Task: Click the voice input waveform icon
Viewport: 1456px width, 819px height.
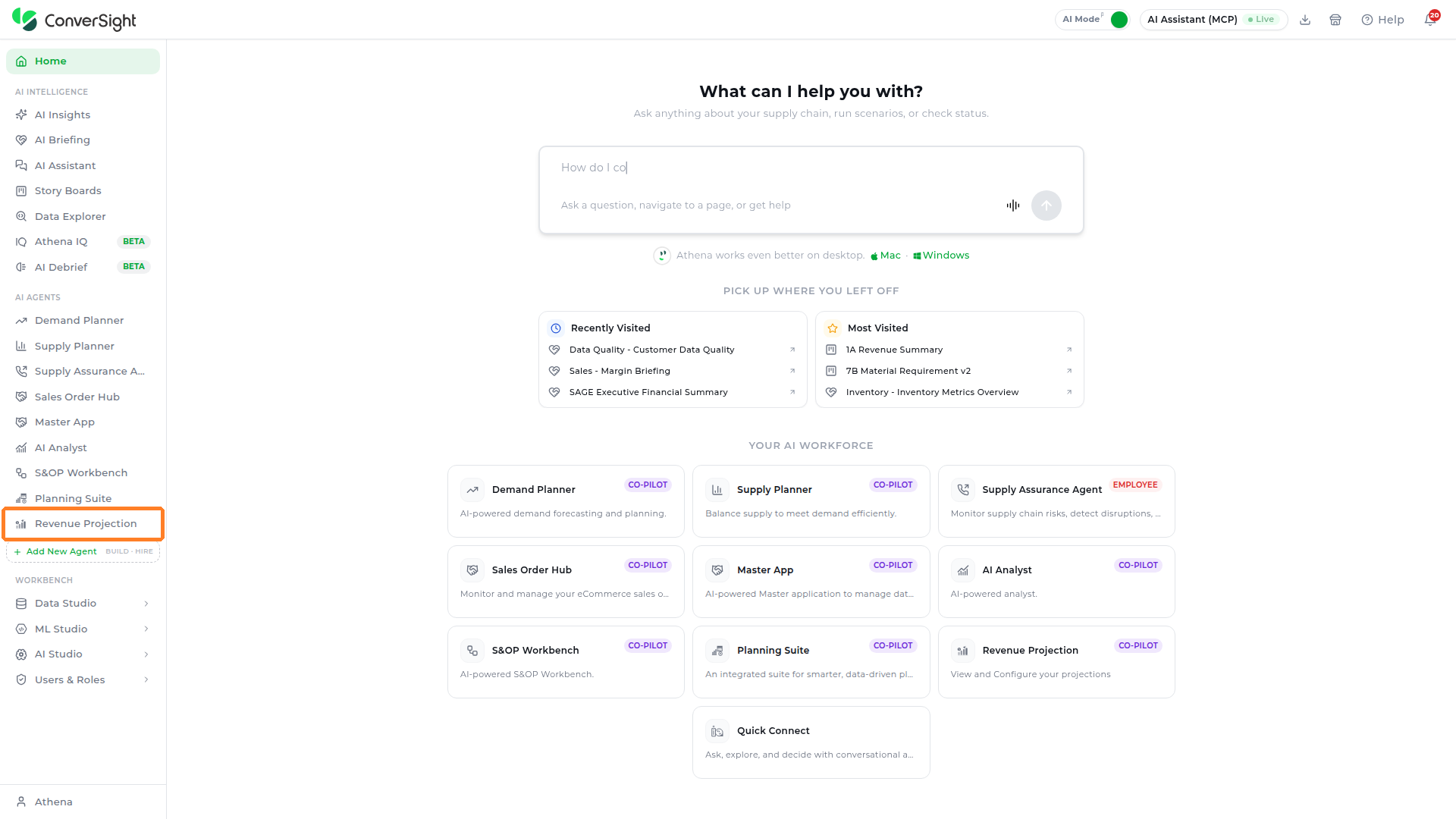Action: [1013, 206]
